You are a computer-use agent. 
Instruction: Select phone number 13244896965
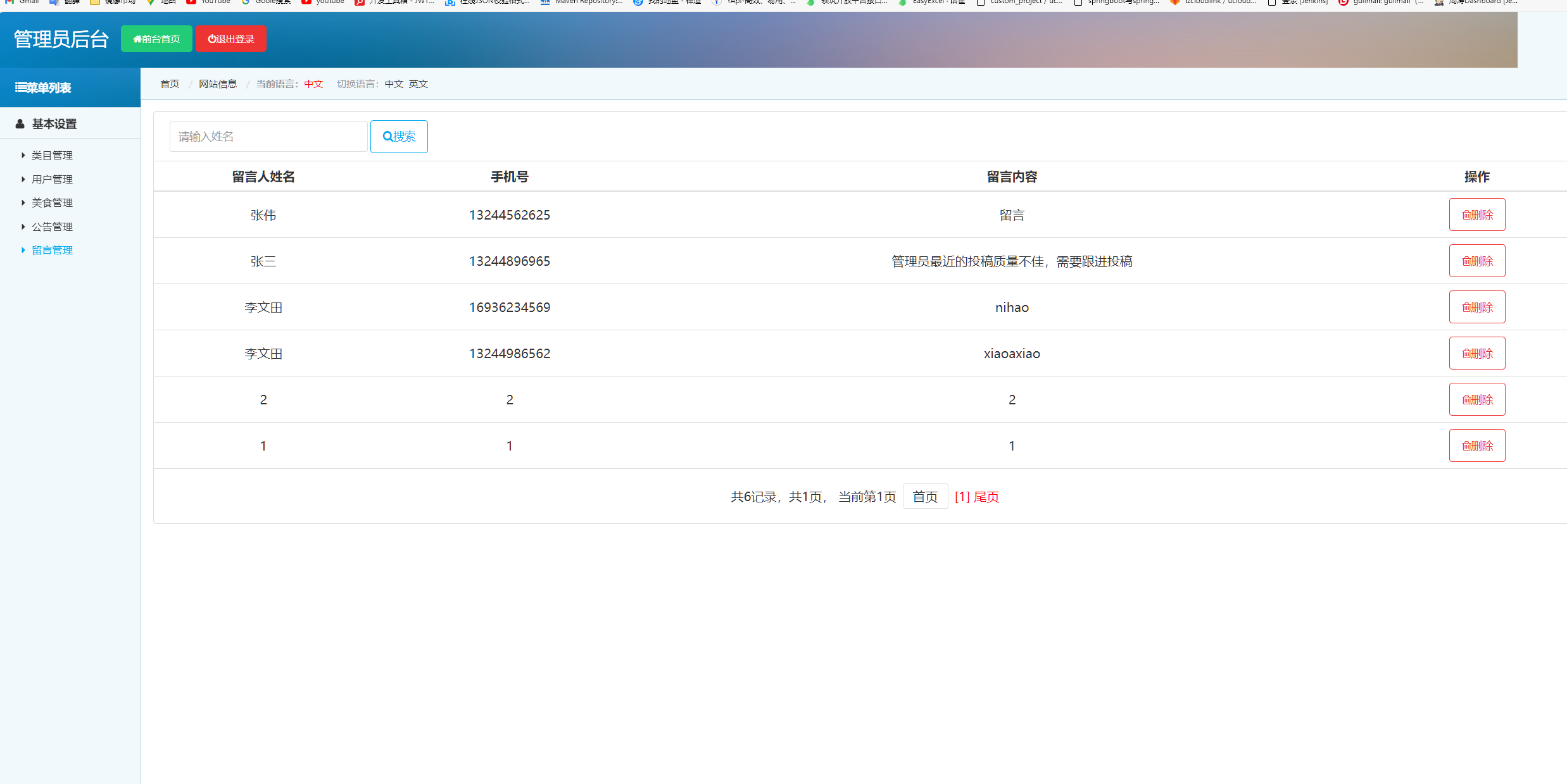click(x=510, y=261)
